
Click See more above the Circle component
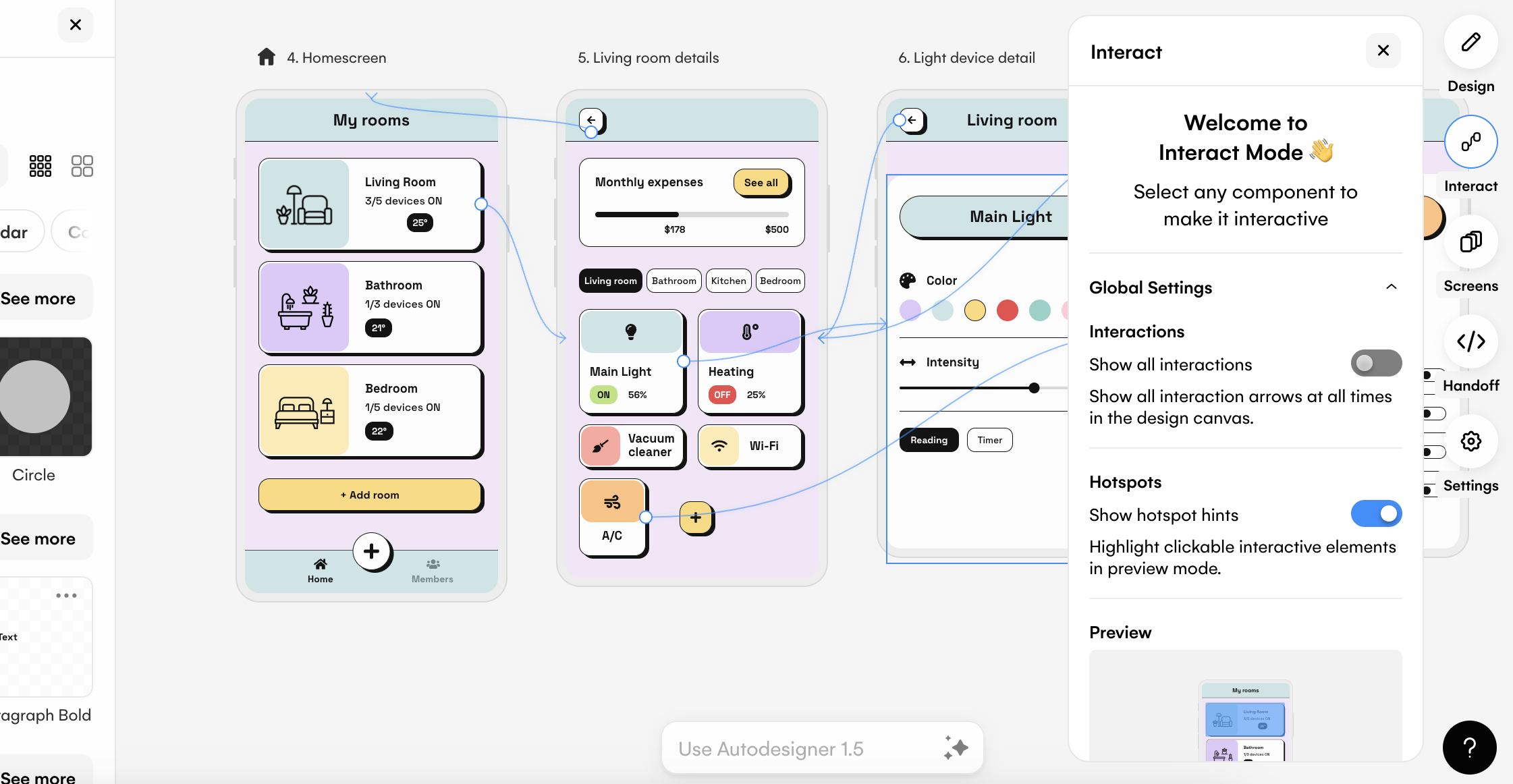[x=38, y=298]
